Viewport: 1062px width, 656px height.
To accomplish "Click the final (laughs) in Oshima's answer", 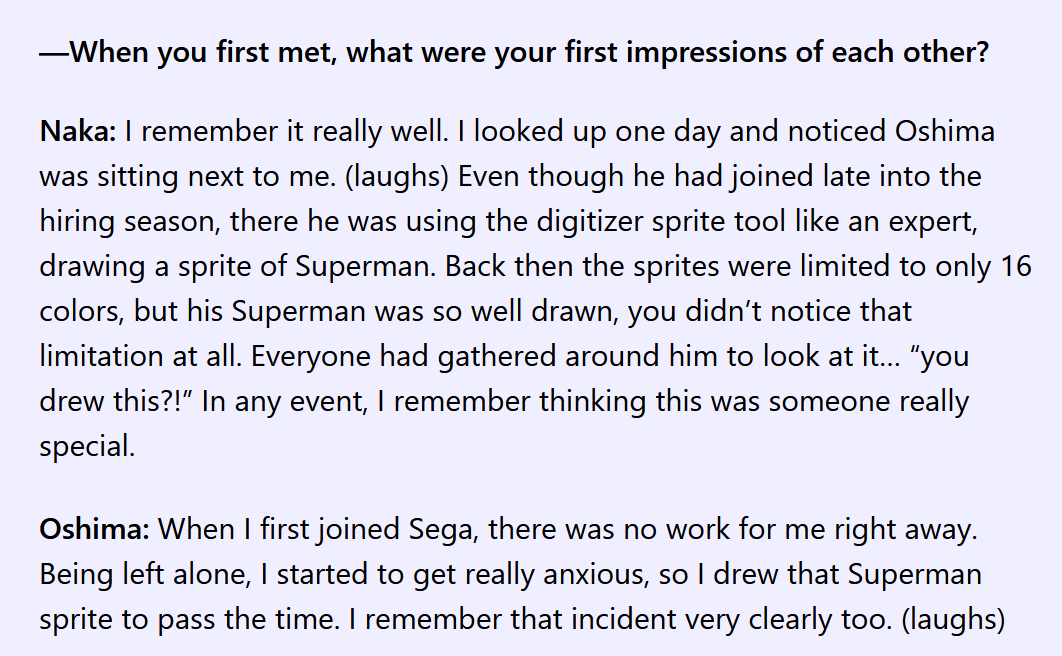I will click(954, 619).
